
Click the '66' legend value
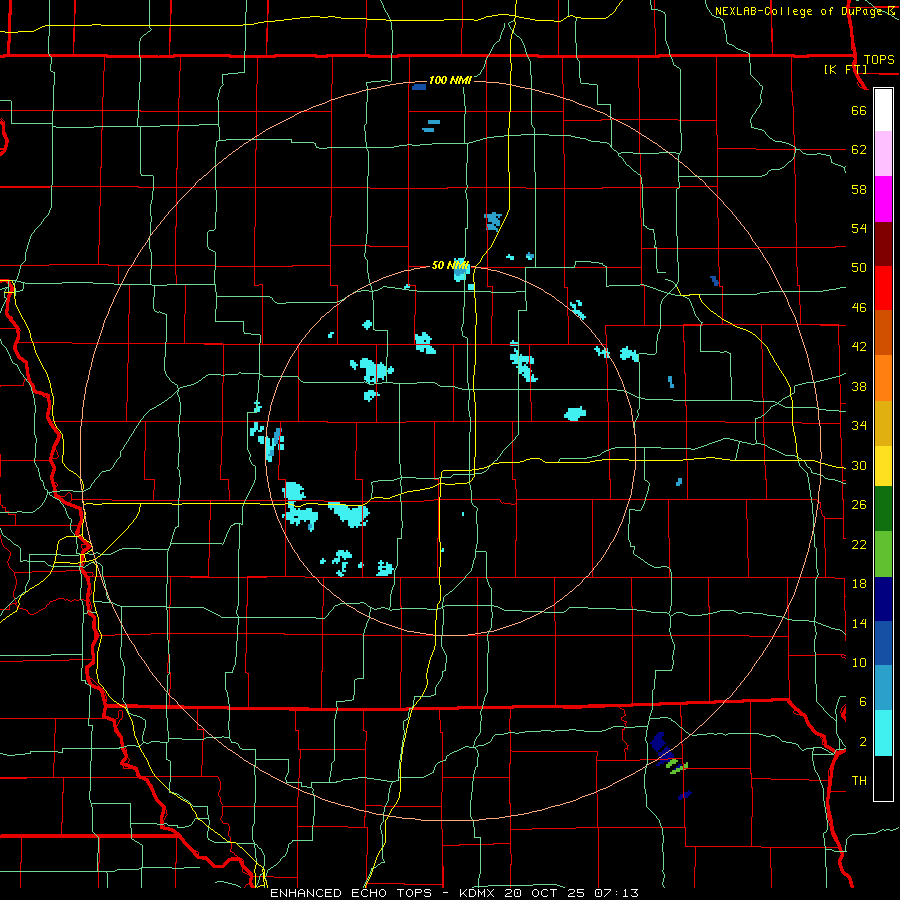click(859, 110)
